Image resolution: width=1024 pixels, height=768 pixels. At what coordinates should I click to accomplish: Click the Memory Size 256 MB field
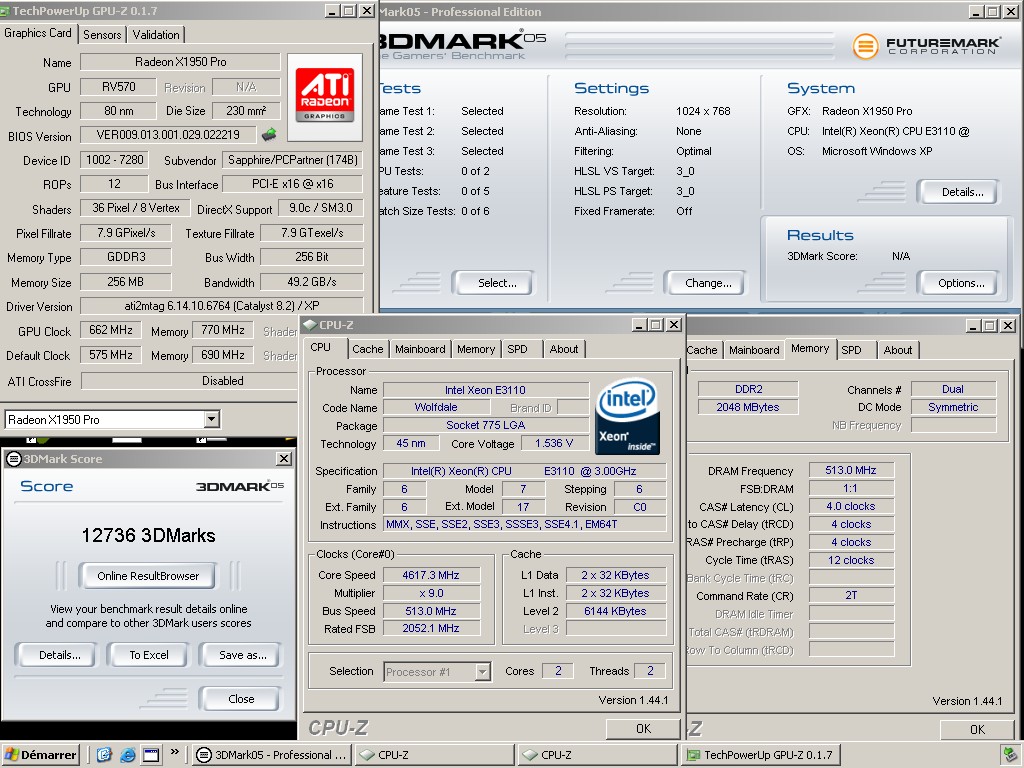[125, 282]
